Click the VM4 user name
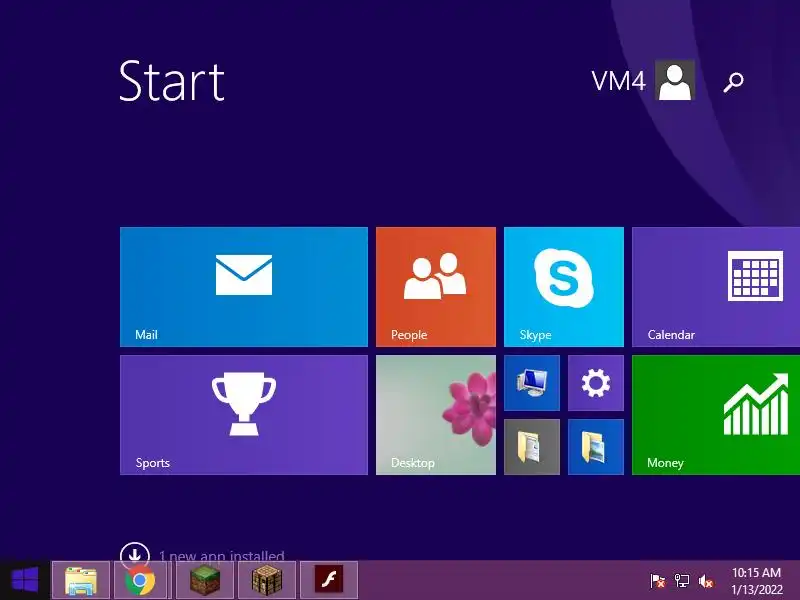800x600 pixels. [x=618, y=81]
